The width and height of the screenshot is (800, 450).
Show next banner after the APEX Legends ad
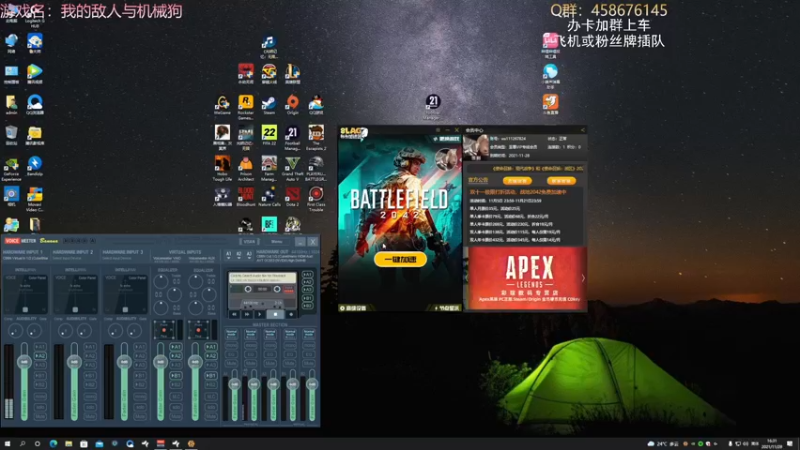583,278
